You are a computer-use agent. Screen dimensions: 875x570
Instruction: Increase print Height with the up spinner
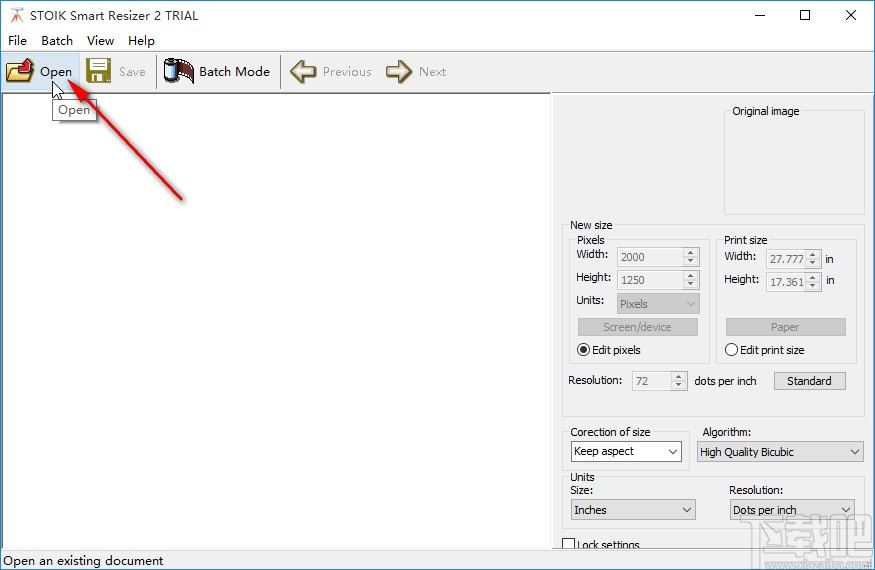[x=814, y=277]
